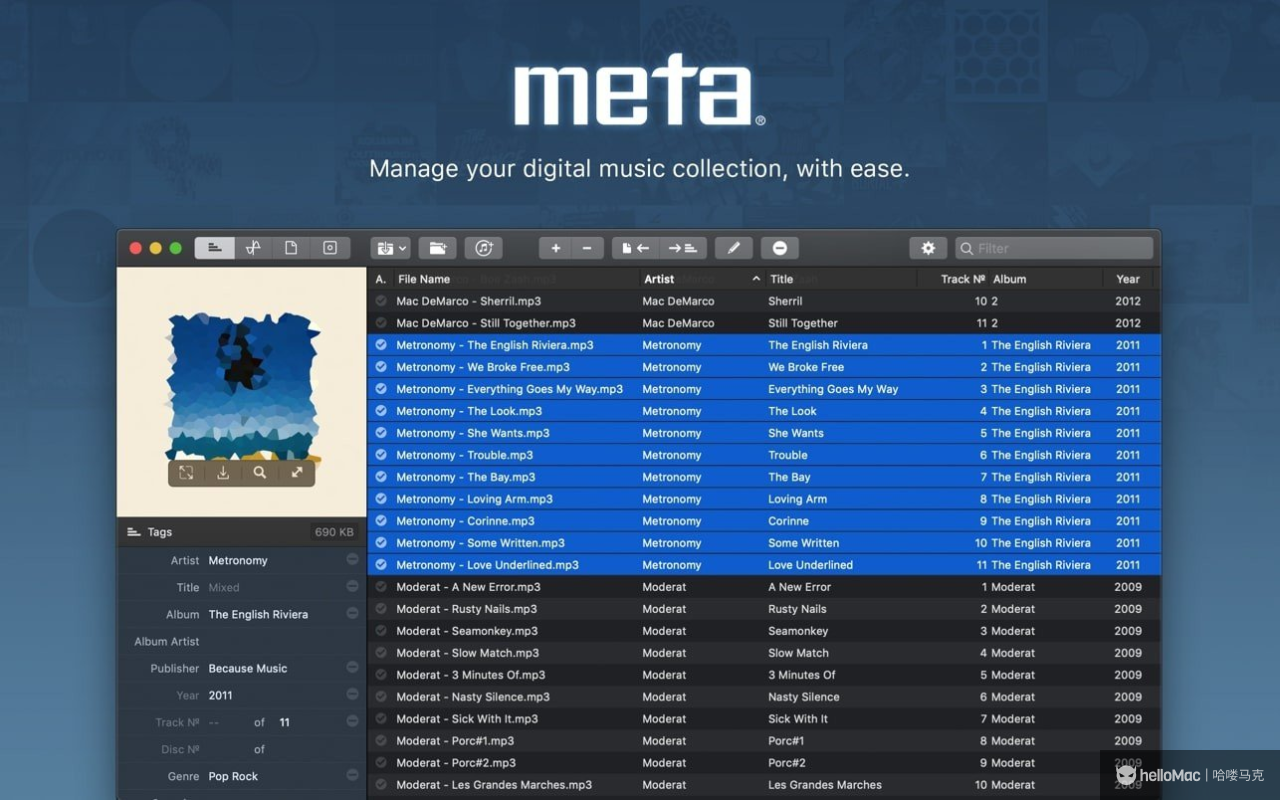The height and width of the screenshot is (800, 1280).
Task: Open settings via the gear icon
Action: pos(928,248)
